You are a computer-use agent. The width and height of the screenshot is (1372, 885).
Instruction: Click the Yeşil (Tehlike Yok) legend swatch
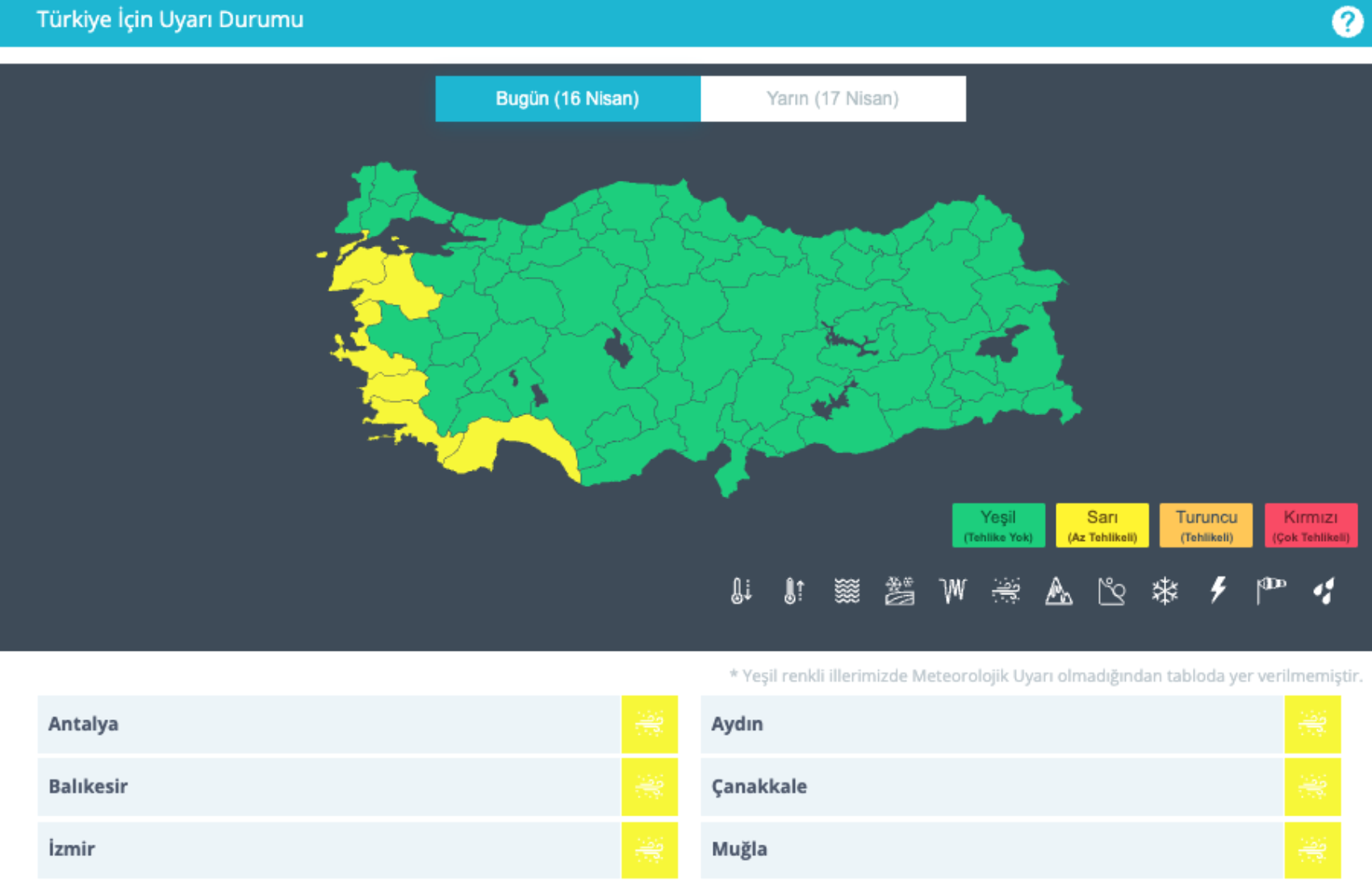point(998,525)
